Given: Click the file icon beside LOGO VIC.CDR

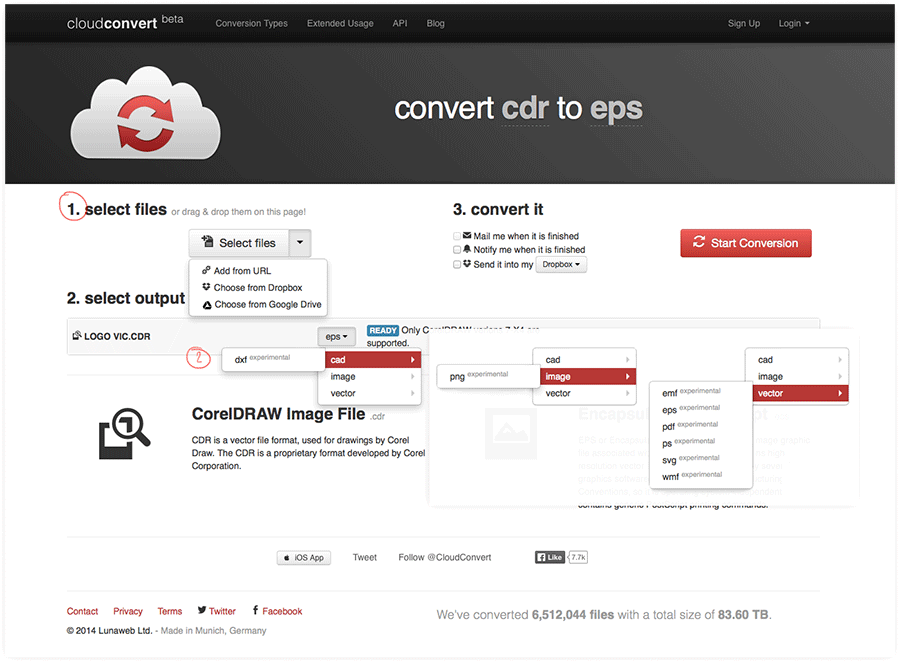Looking at the screenshot, I should pos(77,335).
